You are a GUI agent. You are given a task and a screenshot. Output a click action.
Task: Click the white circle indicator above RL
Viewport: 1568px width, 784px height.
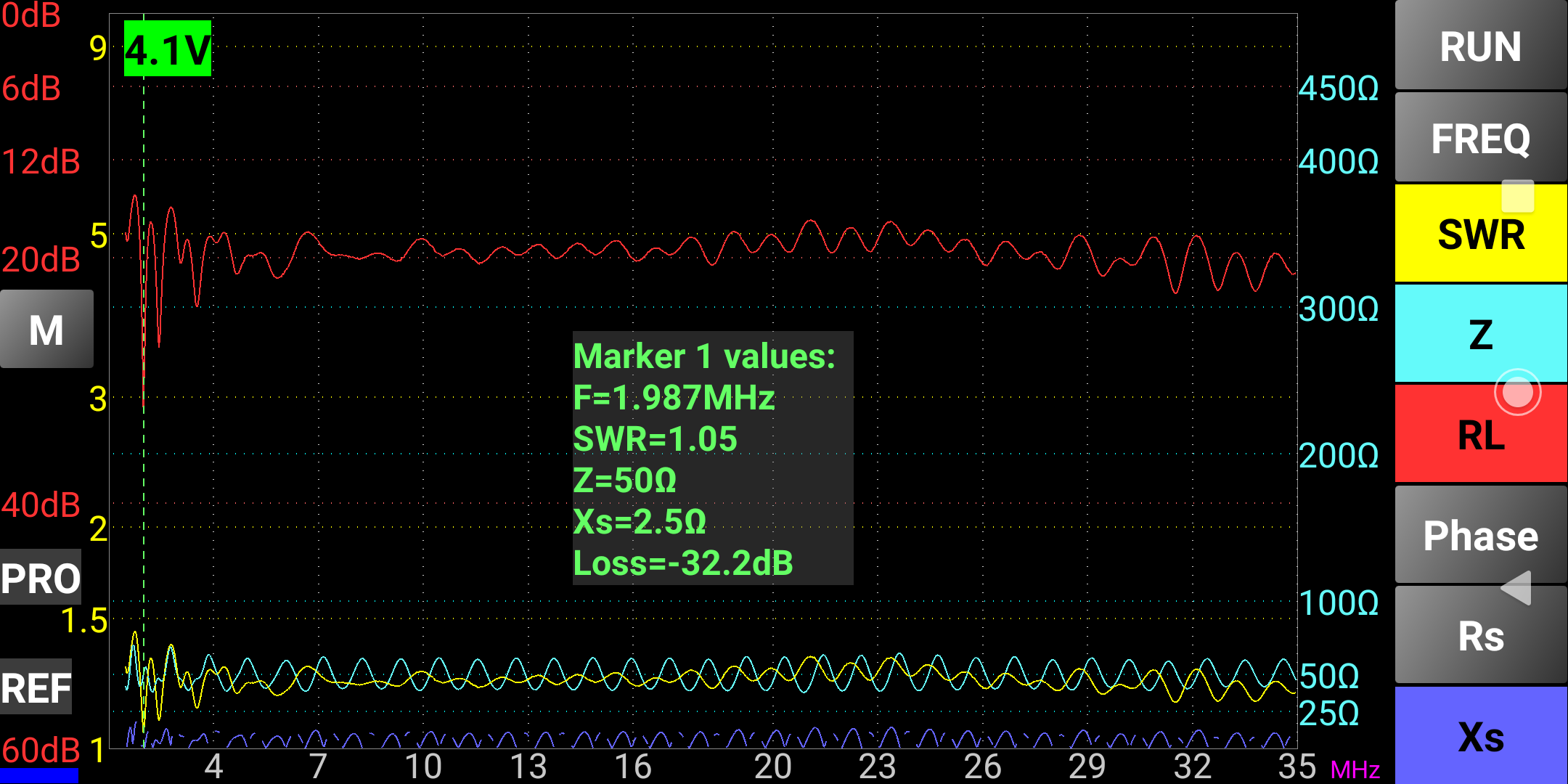(1517, 393)
